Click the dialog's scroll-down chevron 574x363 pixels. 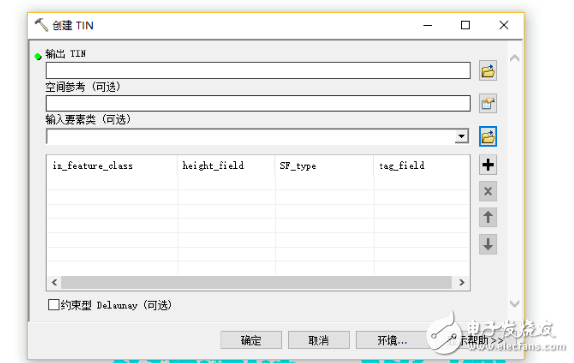(514, 303)
